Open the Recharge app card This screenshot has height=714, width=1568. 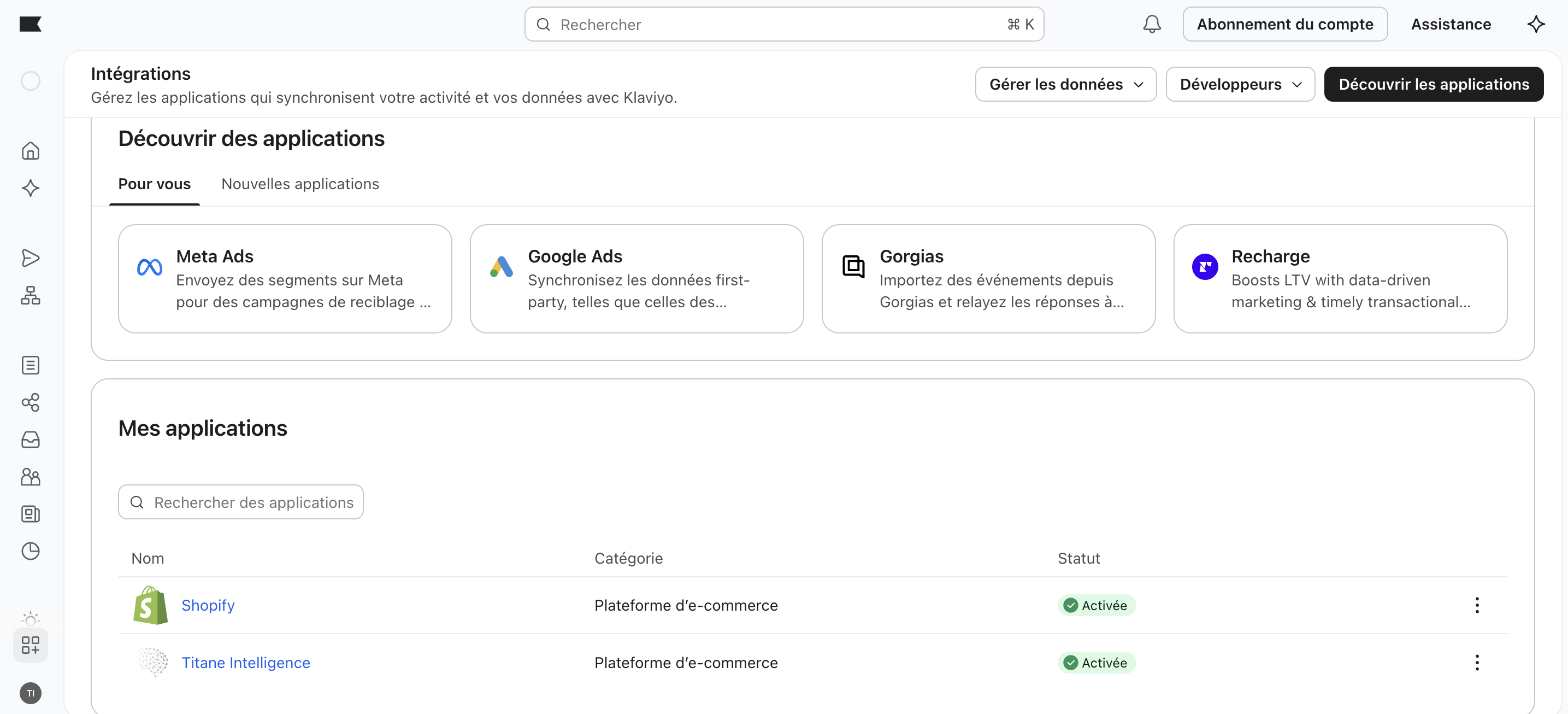click(x=1340, y=279)
